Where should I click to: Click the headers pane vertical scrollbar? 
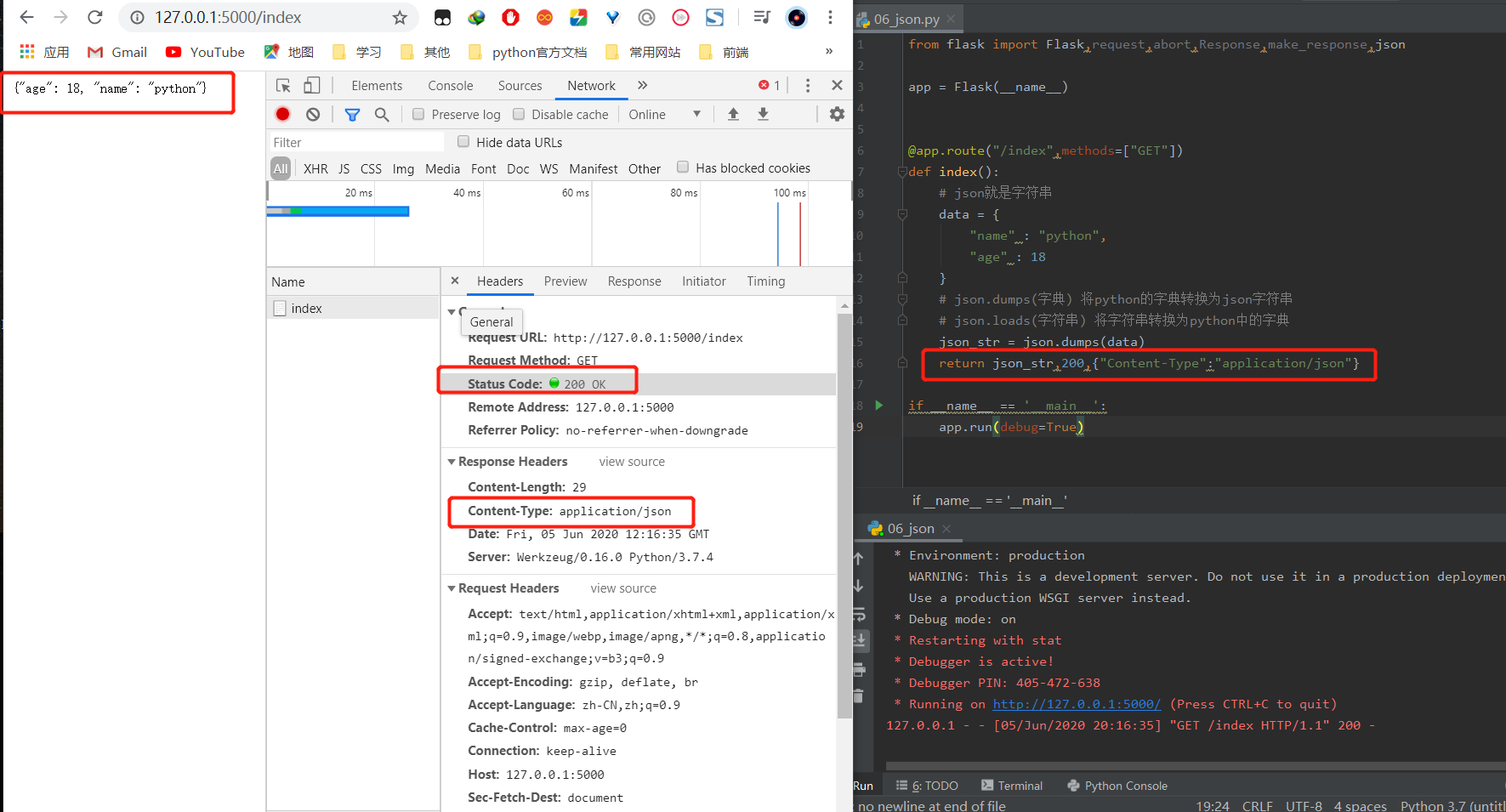click(x=844, y=514)
